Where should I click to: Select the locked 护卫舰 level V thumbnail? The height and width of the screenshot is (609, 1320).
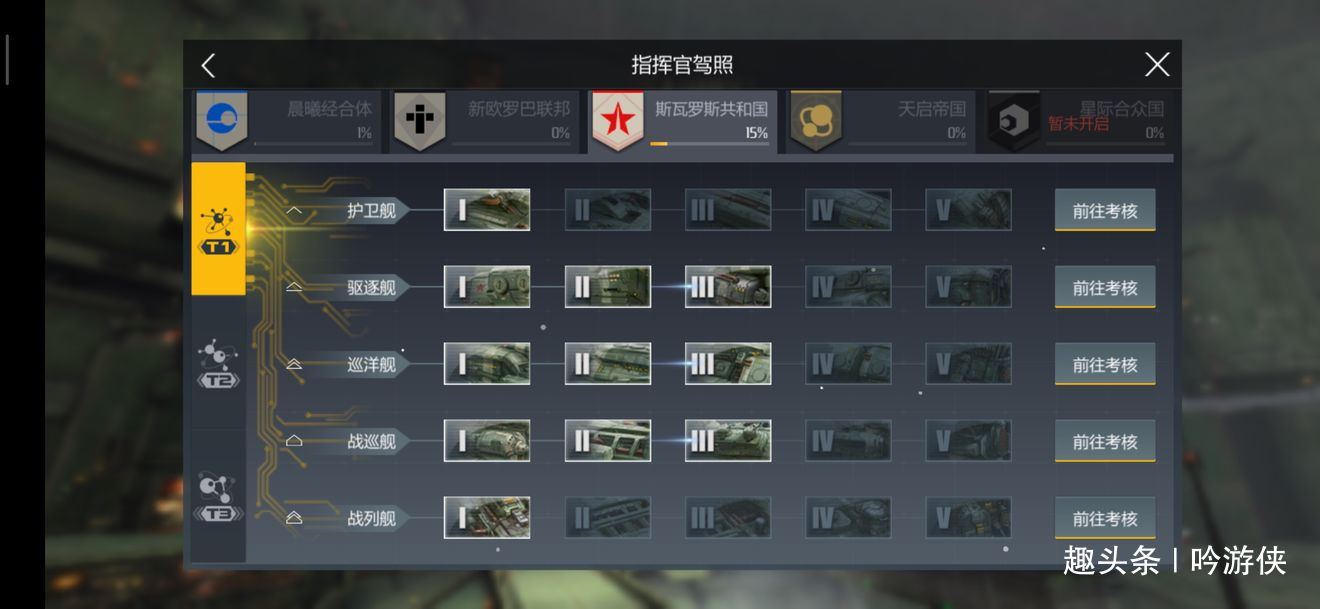(x=968, y=210)
